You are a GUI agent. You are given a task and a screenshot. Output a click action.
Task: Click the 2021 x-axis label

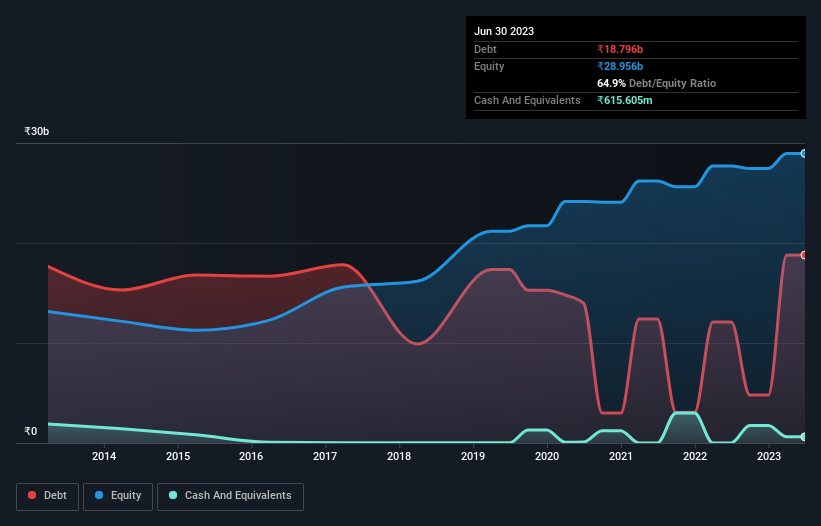pos(621,456)
